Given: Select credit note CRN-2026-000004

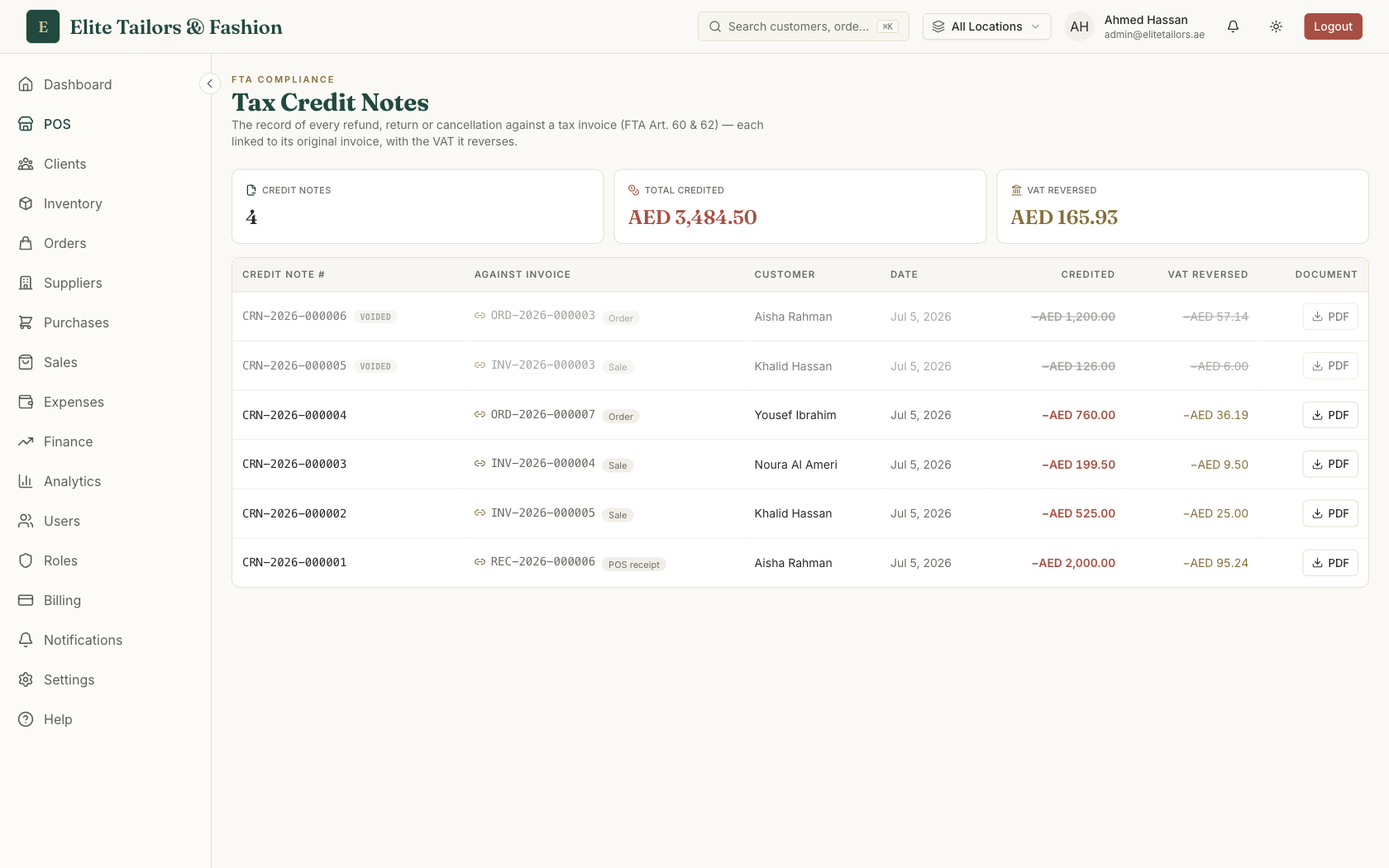Looking at the screenshot, I should tap(294, 415).
